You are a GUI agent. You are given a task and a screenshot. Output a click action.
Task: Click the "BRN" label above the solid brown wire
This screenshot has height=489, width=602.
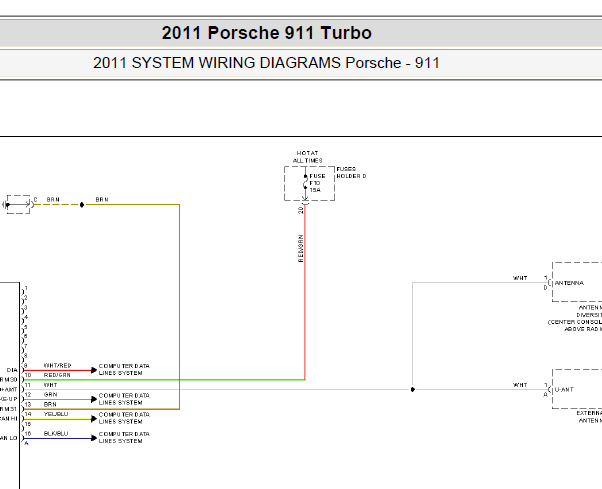102,200
